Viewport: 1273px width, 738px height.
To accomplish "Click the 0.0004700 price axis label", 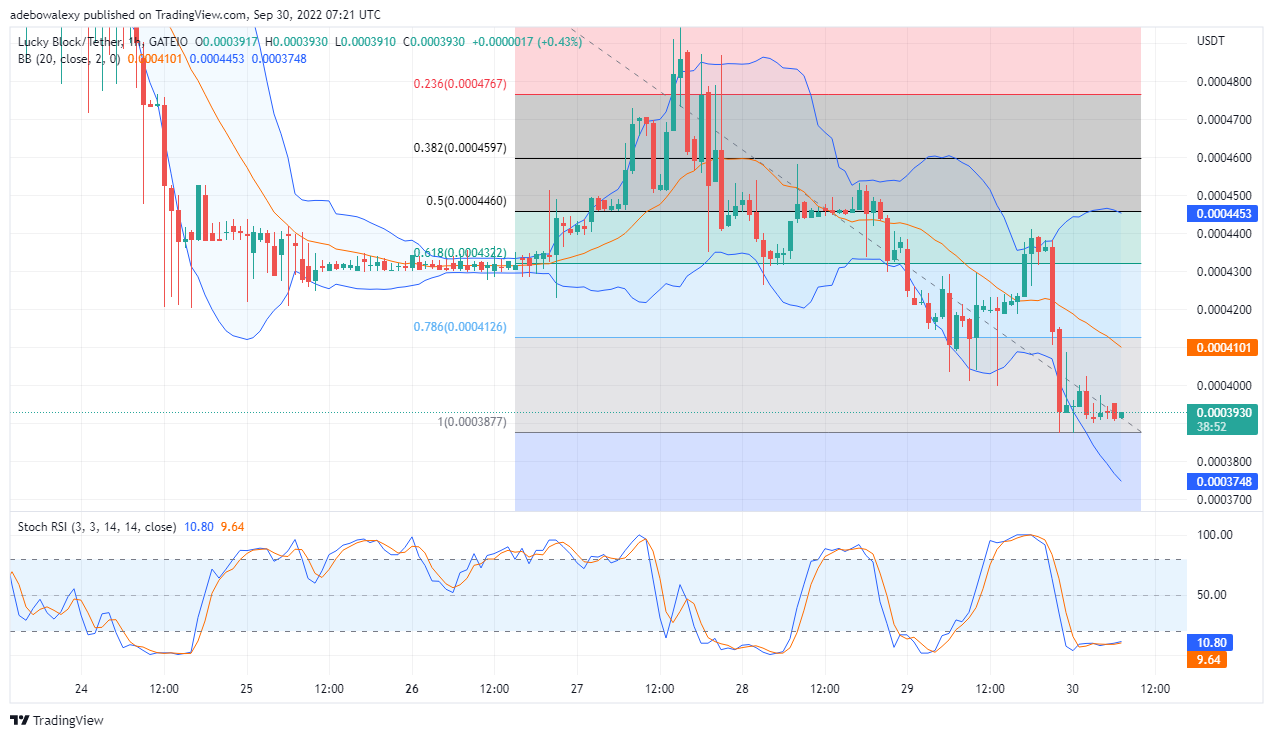I will [1224, 120].
